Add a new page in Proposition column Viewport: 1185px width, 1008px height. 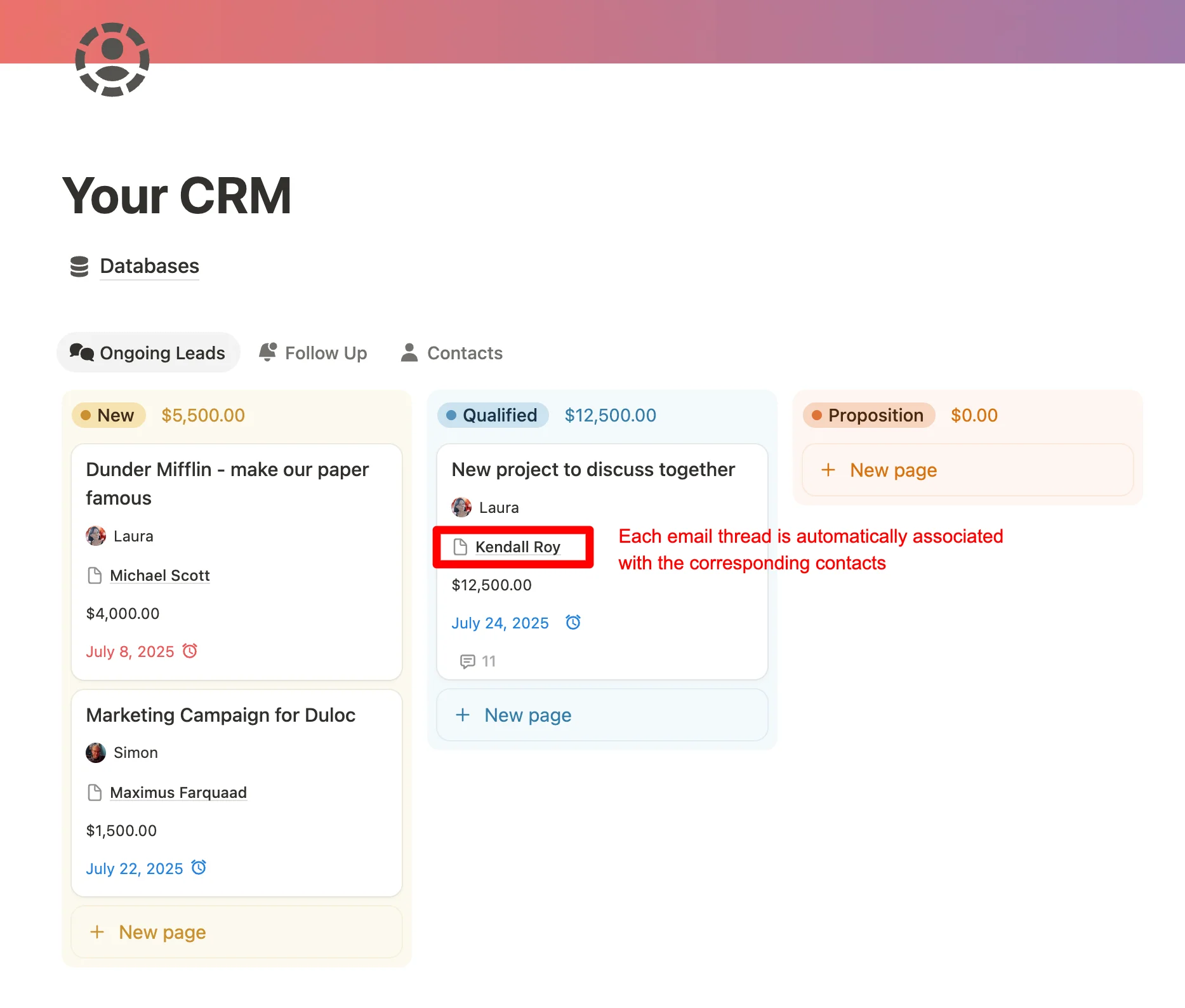click(892, 470)
